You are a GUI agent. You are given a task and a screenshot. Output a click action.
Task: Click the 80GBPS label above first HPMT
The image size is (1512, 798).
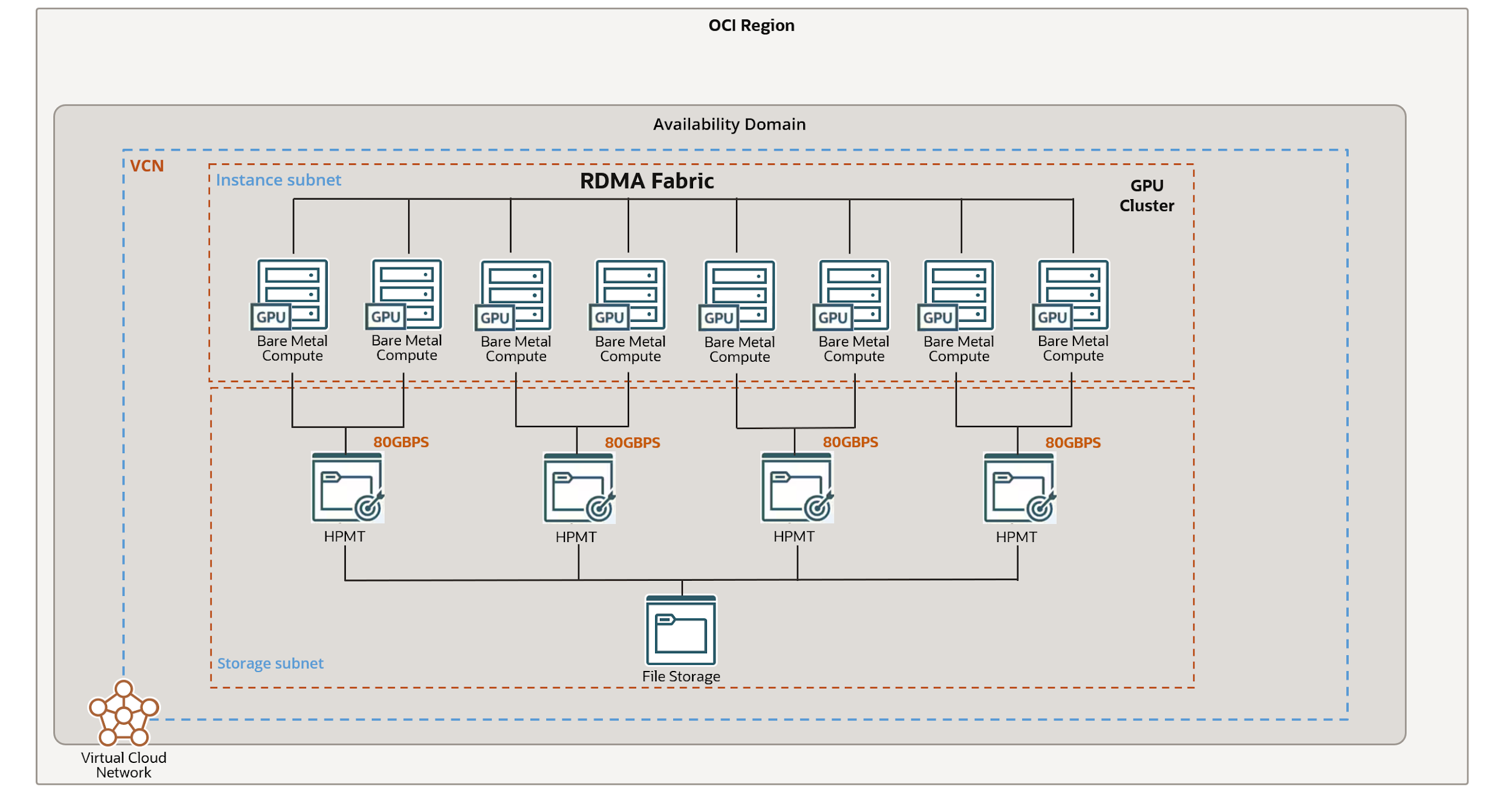[400, 442]
